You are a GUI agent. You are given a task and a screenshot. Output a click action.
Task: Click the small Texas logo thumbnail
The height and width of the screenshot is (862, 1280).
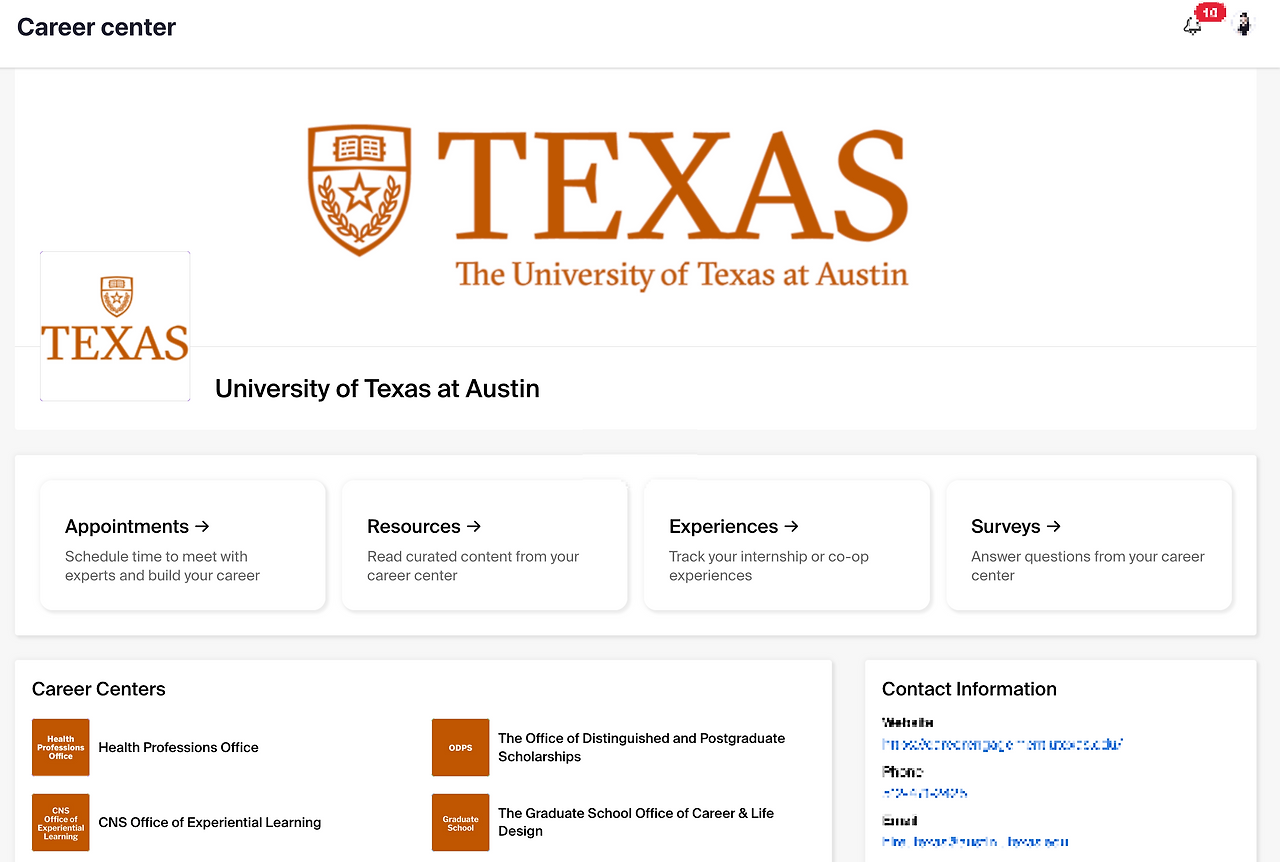(x=115, y=326)
